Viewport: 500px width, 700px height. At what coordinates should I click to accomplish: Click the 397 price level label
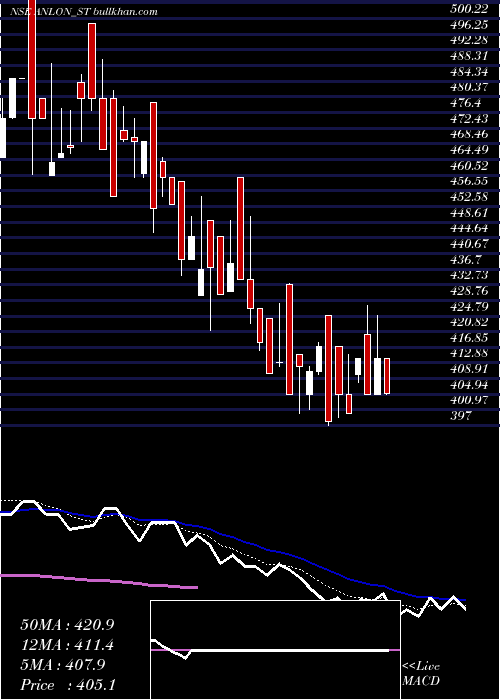point(461,417)
